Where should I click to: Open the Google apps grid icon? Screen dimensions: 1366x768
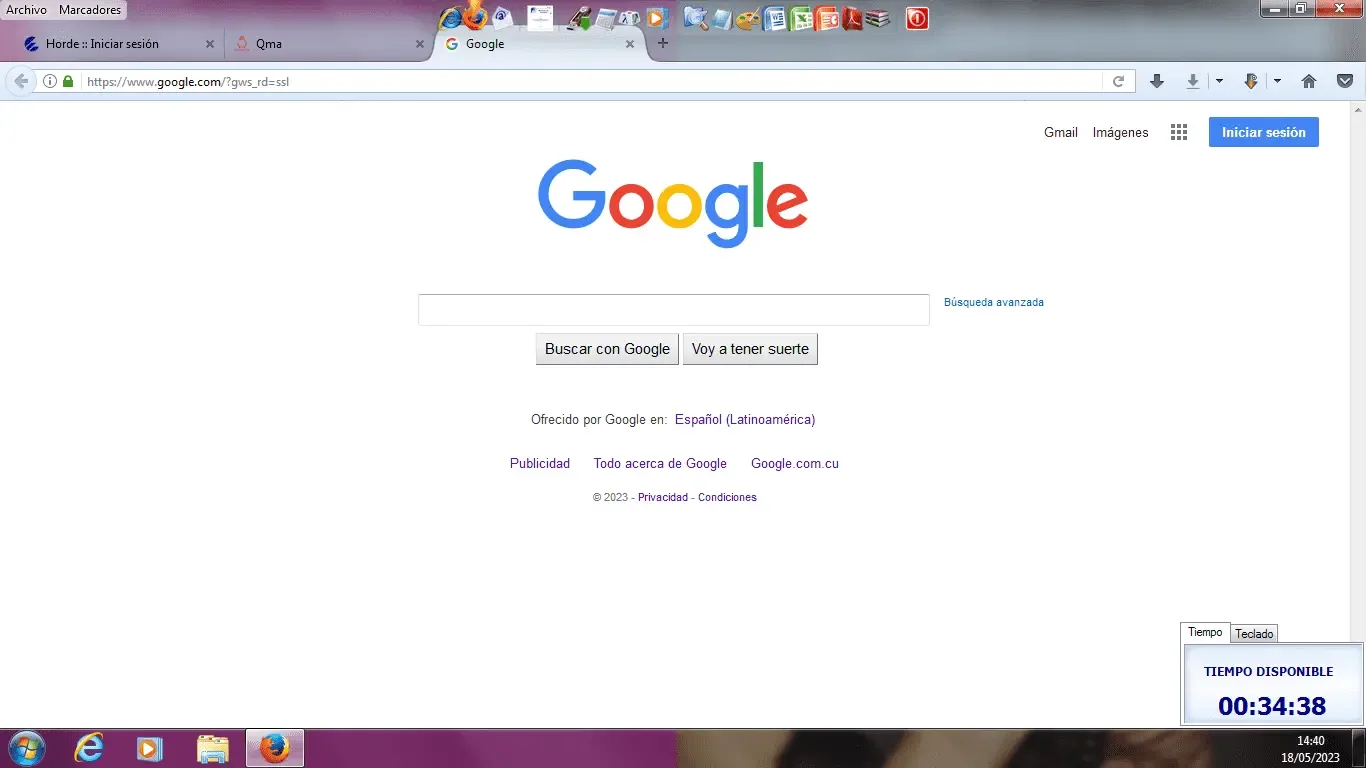click(x=1179, y=132)
